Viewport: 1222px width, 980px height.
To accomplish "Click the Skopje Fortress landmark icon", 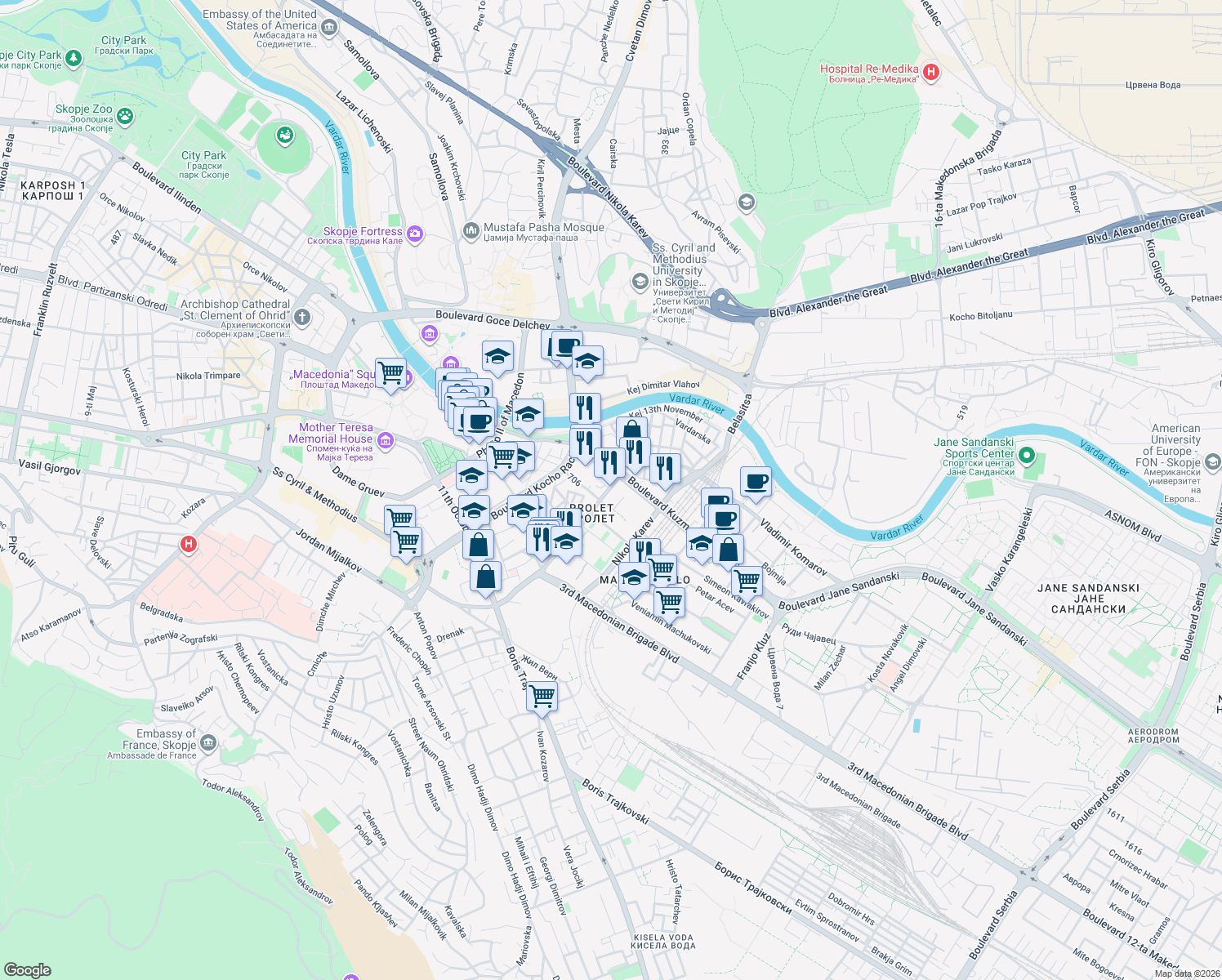I will pos(414,234).
